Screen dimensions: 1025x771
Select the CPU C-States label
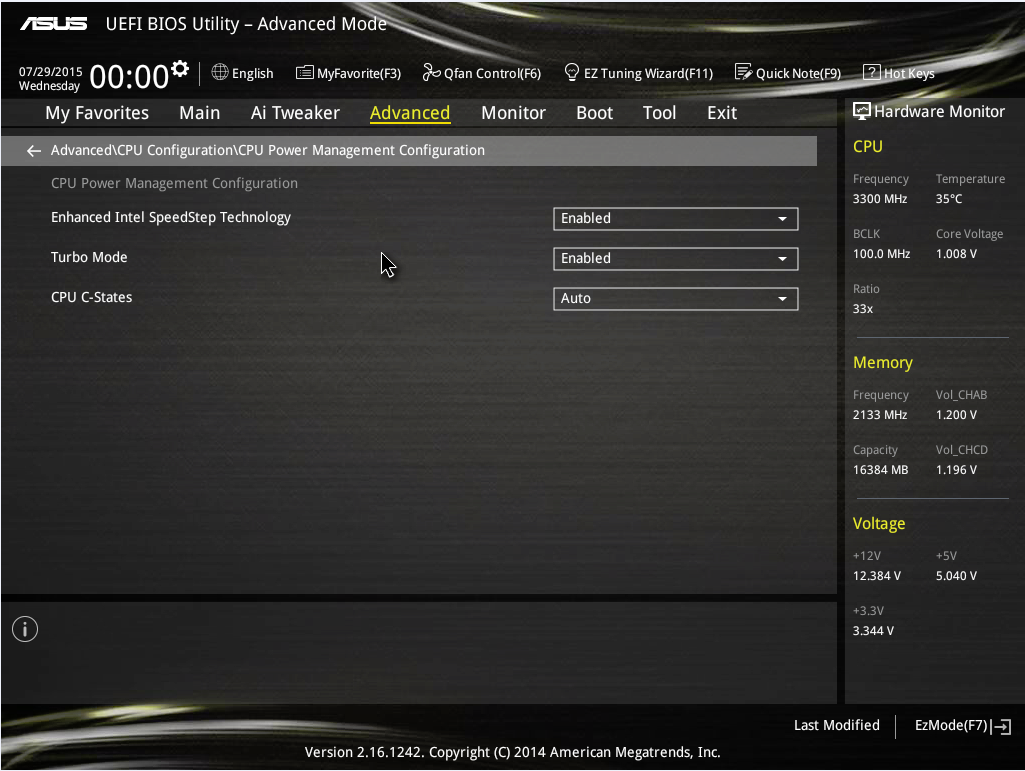[x=92, y=298]
